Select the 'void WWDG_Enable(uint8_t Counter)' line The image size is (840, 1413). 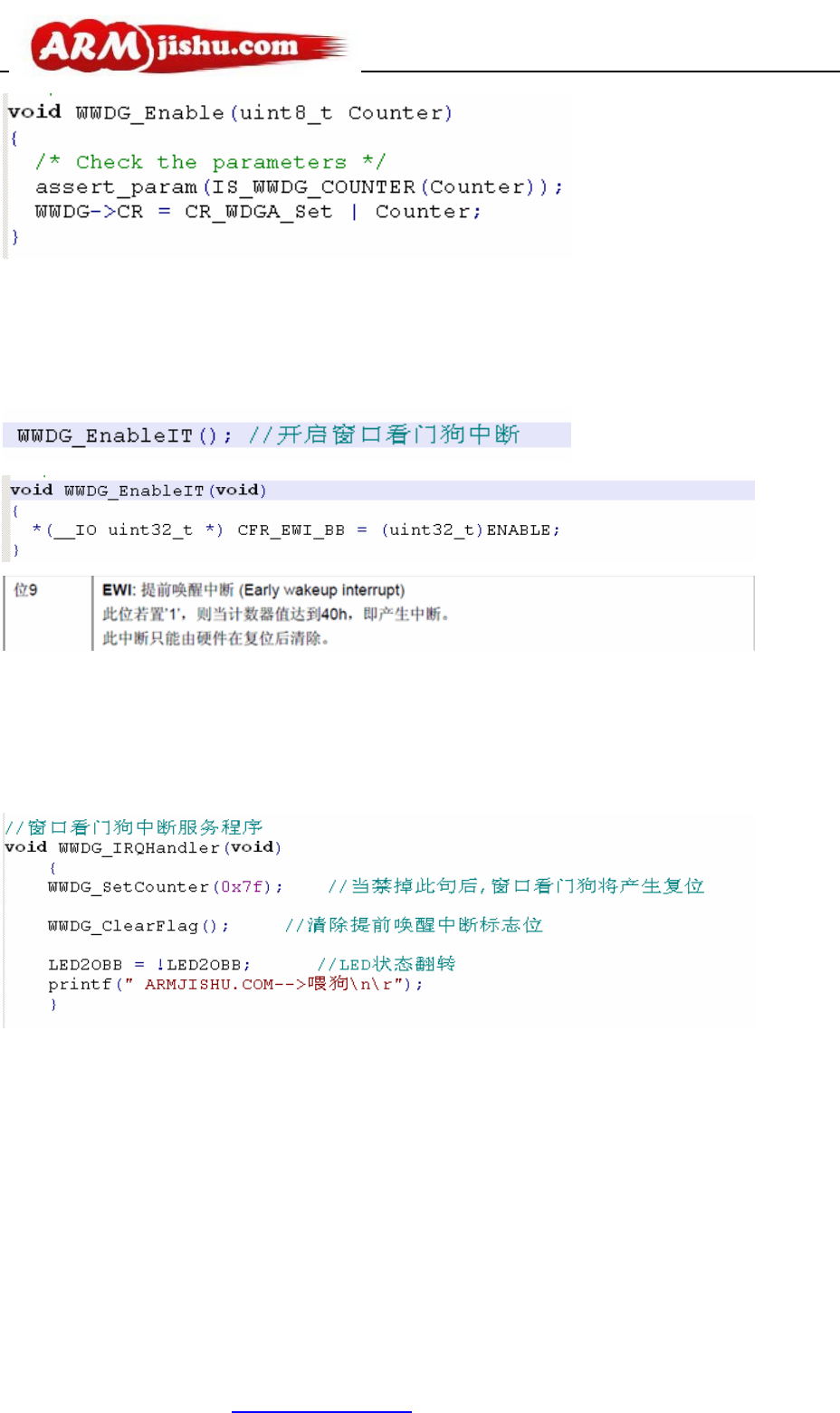point(230,112)
